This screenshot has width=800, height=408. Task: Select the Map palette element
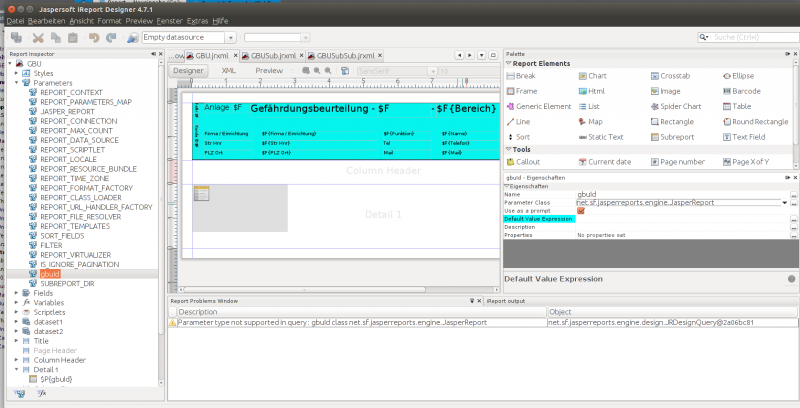(x=591, y=122)
